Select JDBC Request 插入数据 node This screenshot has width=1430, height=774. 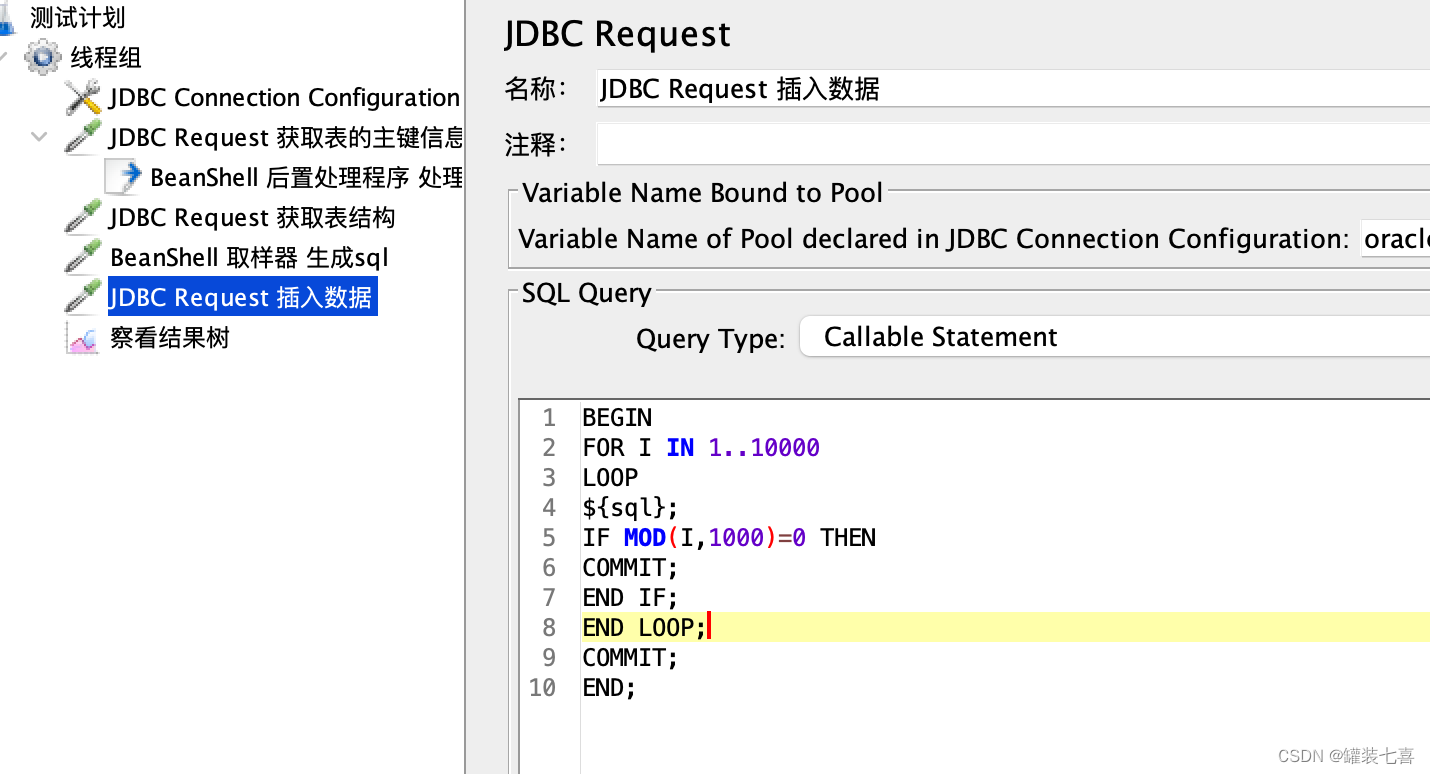[242, 297]
